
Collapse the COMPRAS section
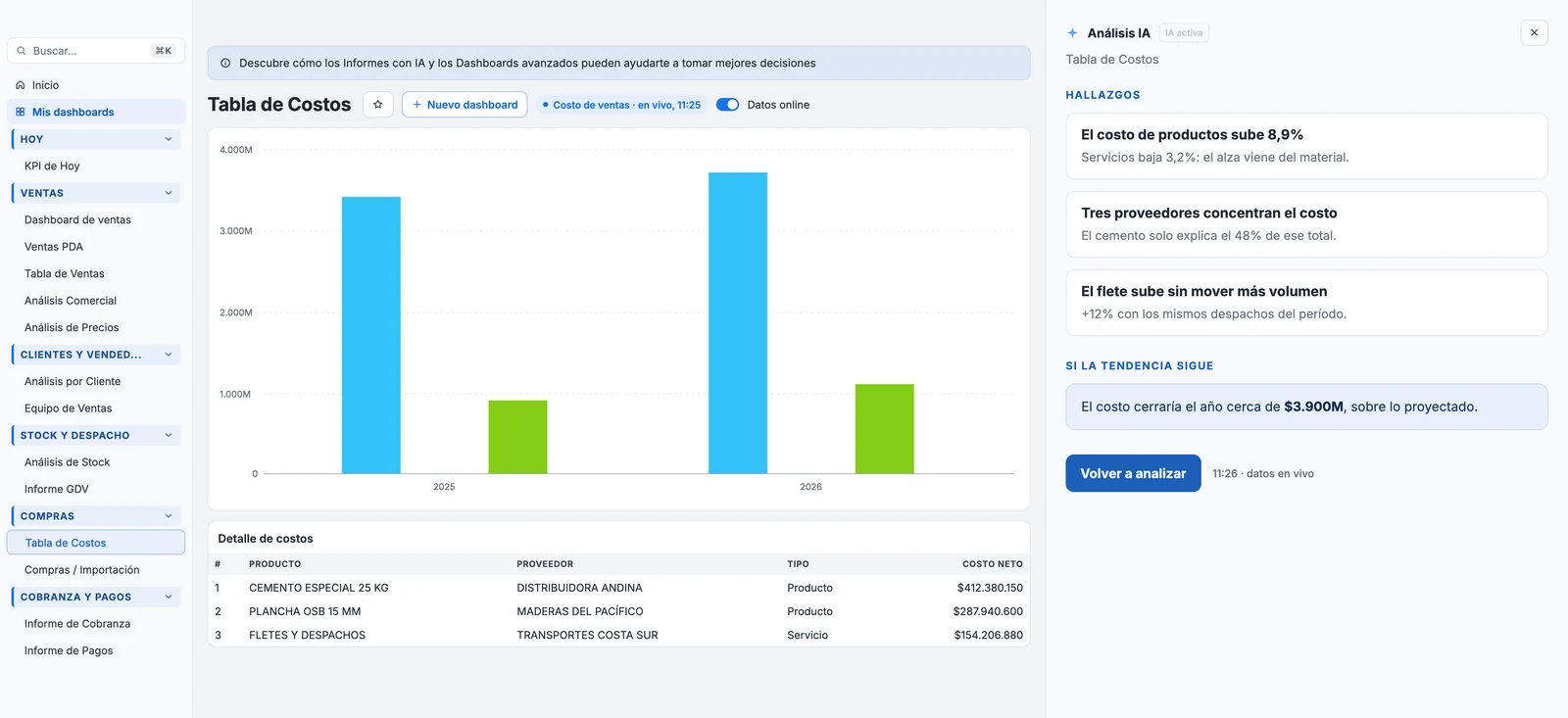(x=169, y=516)
